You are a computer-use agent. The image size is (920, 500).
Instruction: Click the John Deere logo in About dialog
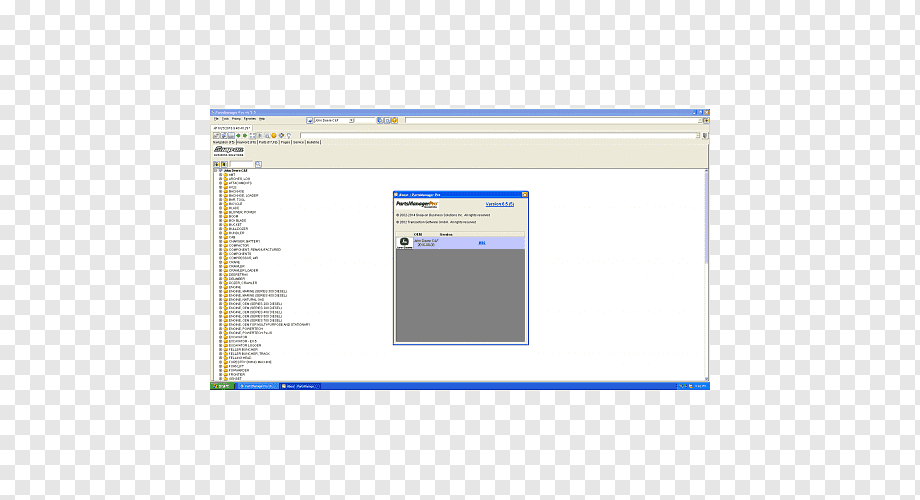[x=404, y=242]
